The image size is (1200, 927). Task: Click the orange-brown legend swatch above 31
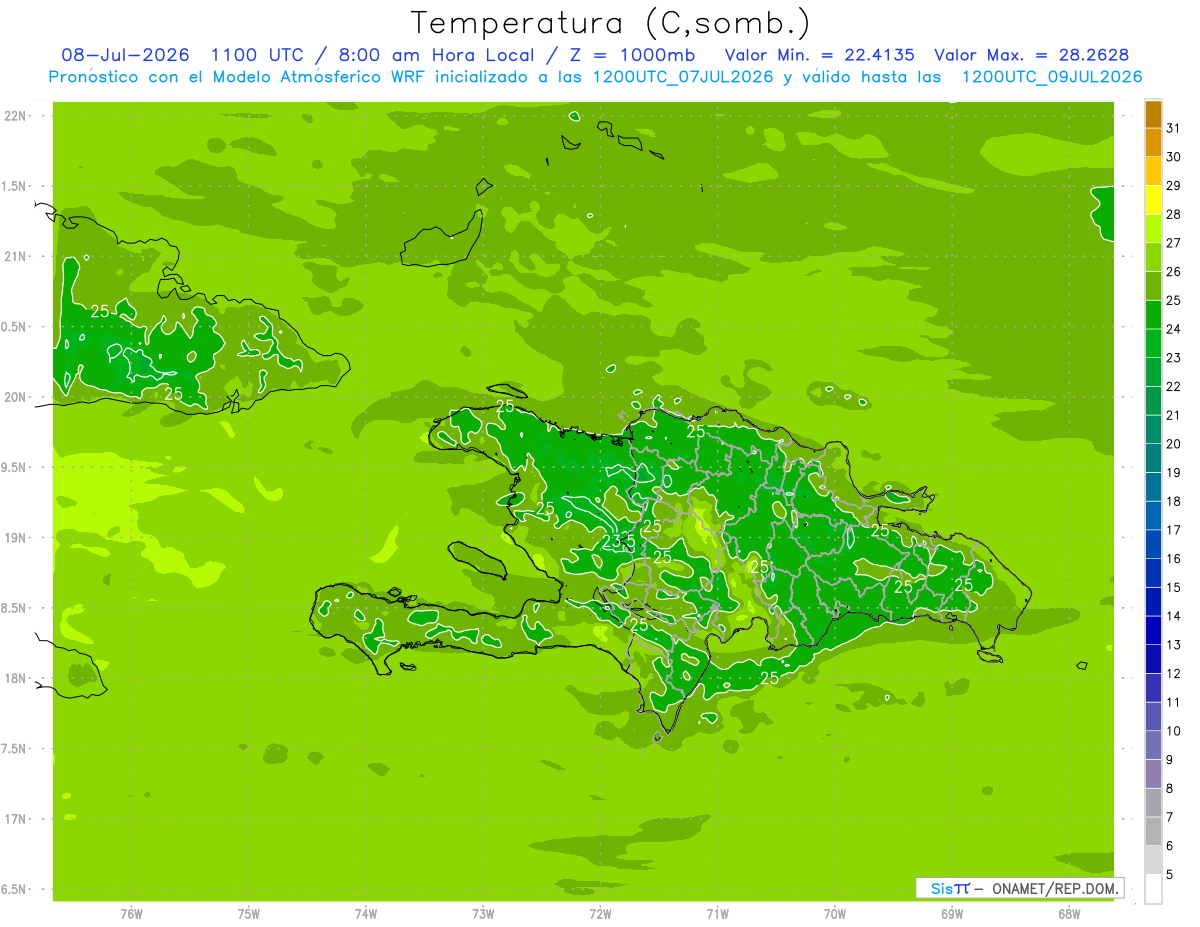point(1153,114)
